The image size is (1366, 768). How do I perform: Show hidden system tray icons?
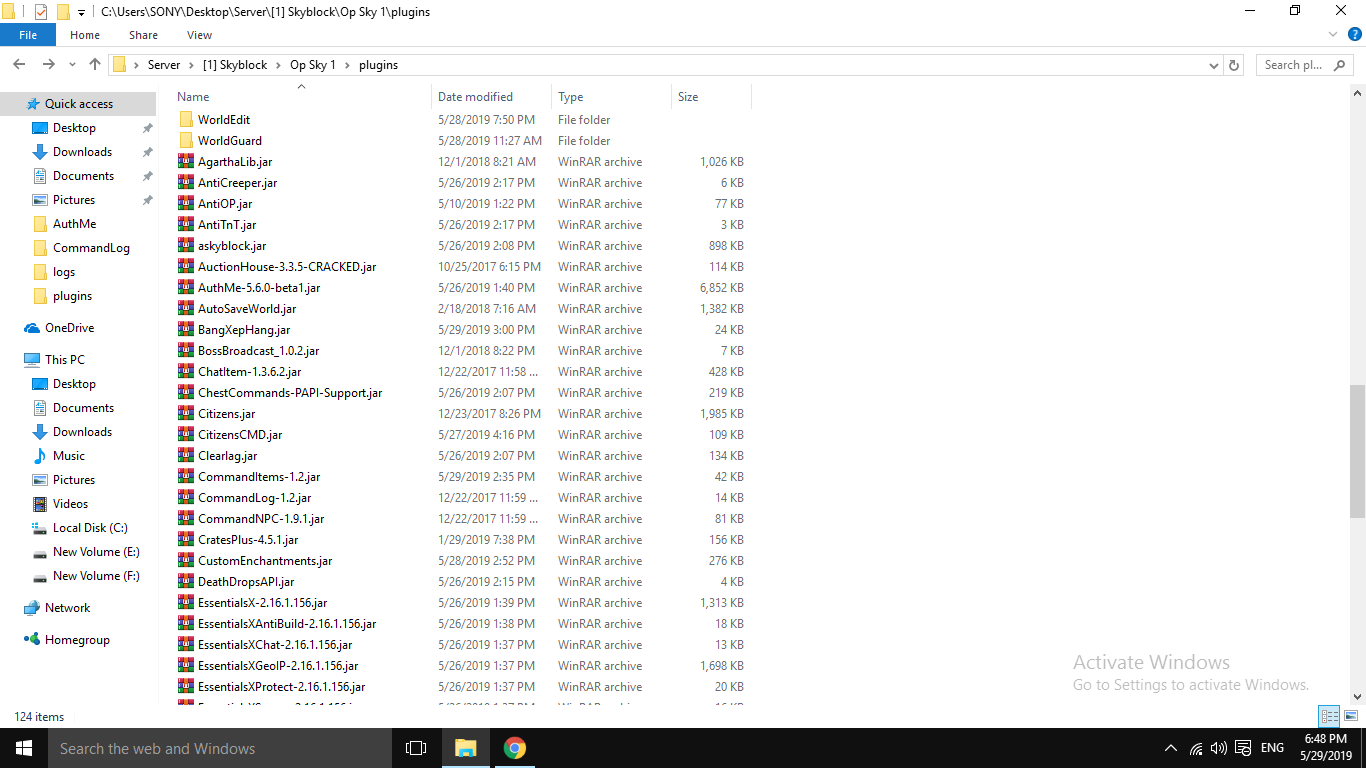pyautogui.click(x=1171, y=748)
